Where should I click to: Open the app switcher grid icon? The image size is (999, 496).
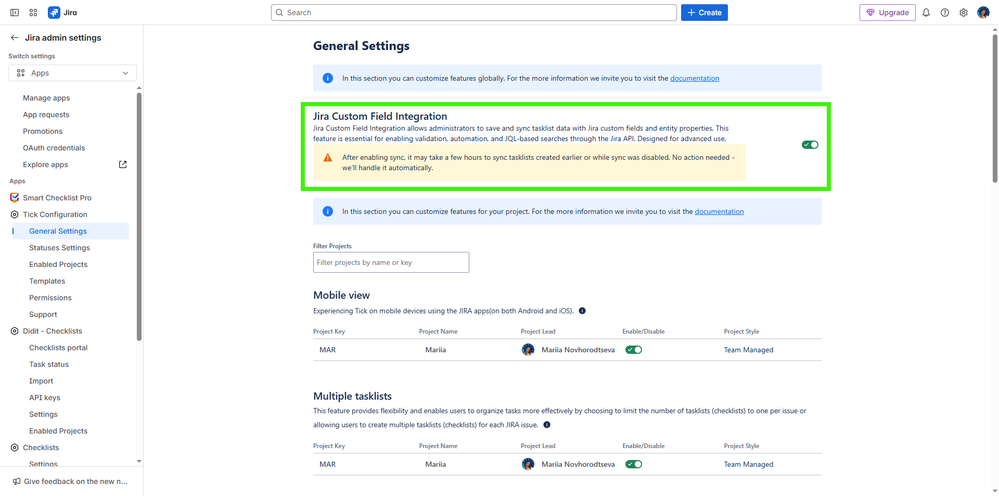(x=33, y=12)
